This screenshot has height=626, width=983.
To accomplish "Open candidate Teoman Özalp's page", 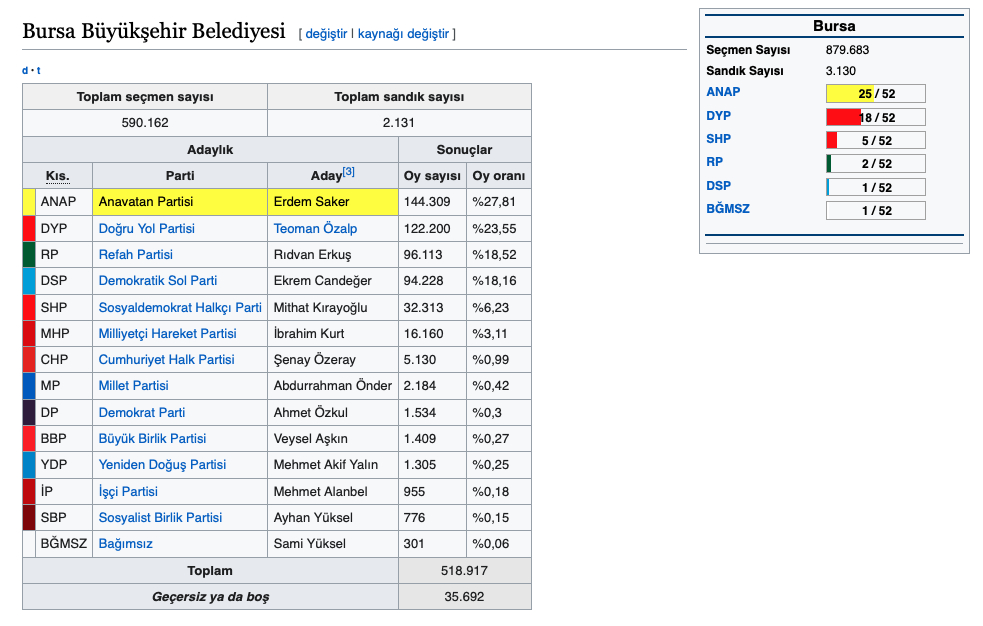I will point(315,228).
